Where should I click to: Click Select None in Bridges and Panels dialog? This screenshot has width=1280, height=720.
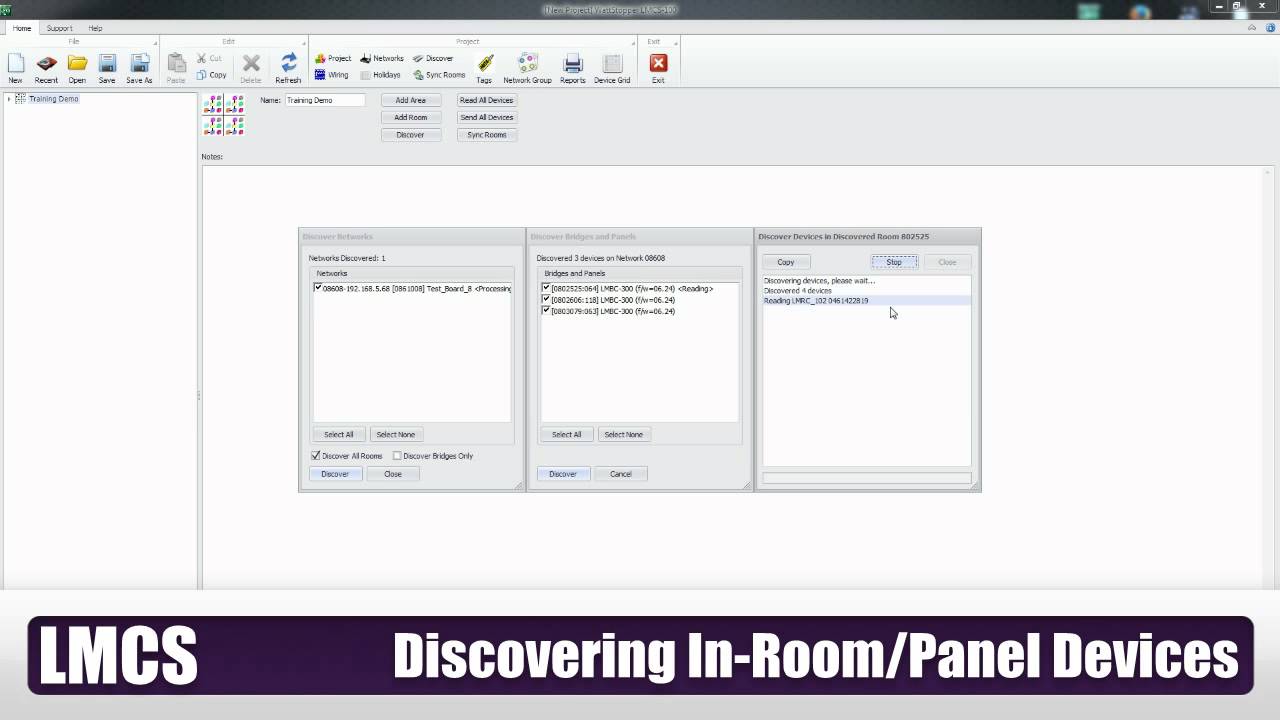[x=623, y=434]
